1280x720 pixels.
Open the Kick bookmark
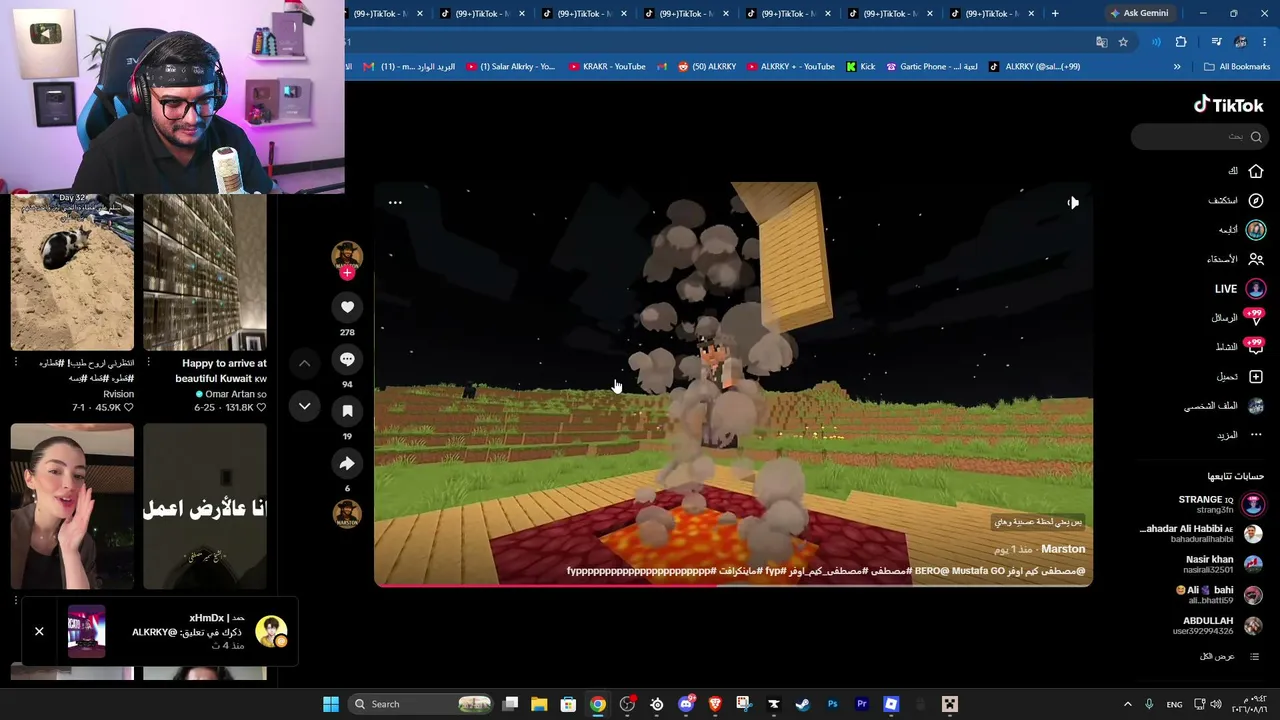pyautogui.click(x=860, y=67)
